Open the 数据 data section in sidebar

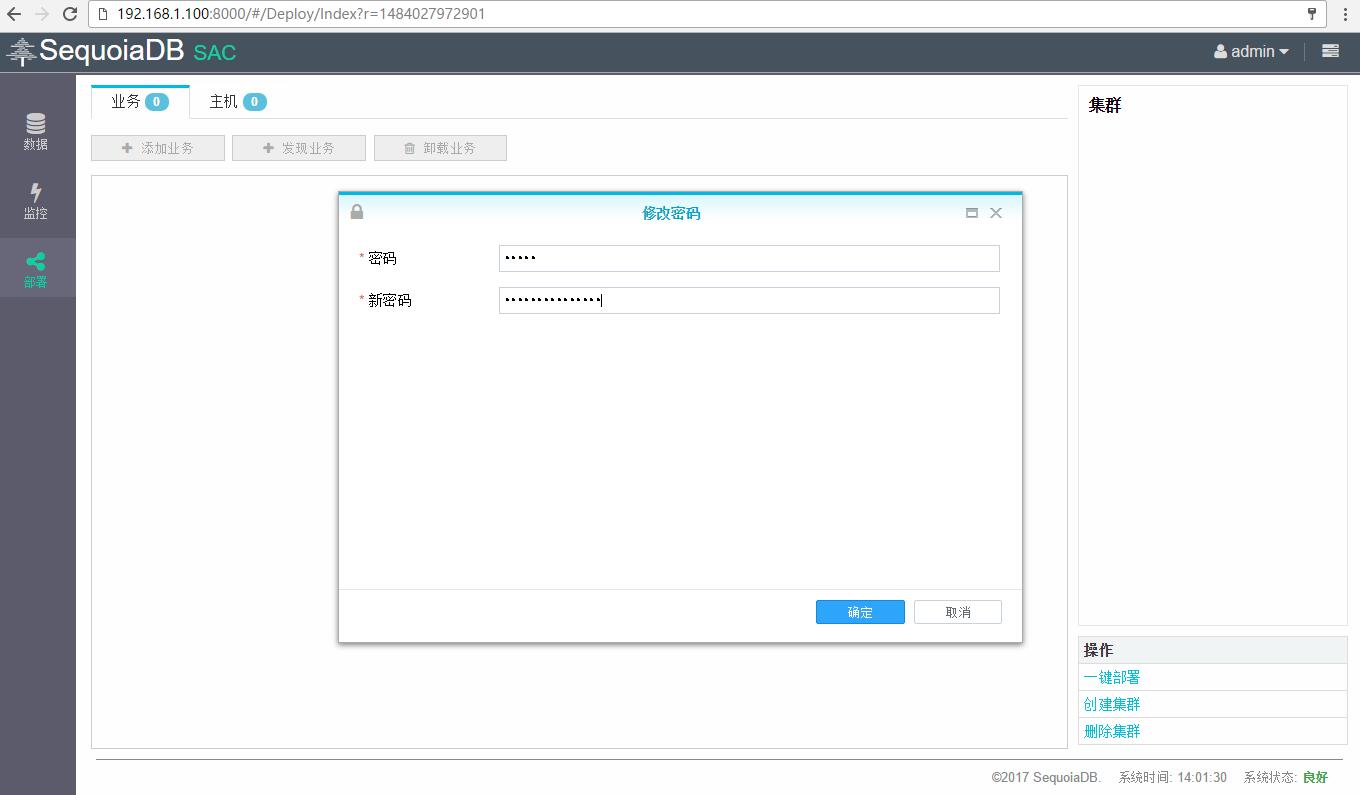point(36,133)
